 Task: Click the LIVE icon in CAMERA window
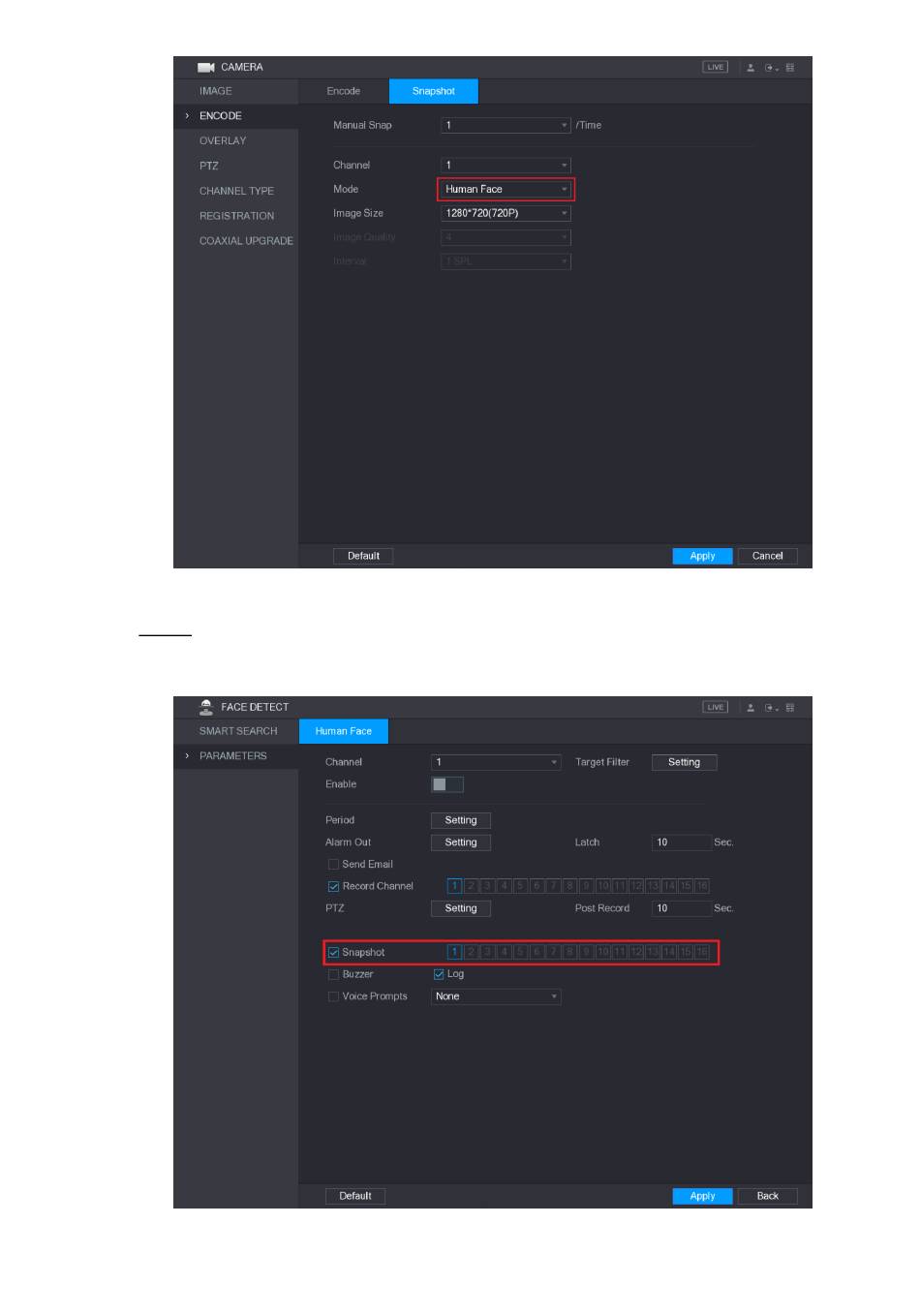coord(715,67)
